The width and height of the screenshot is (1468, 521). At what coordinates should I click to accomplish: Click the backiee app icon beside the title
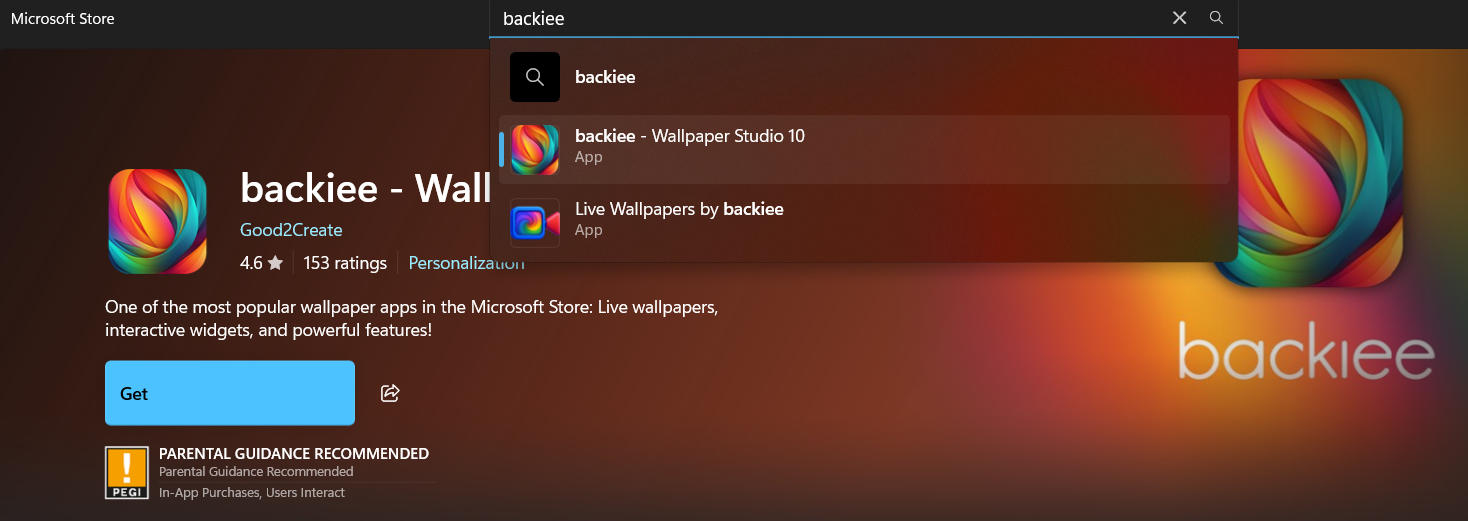pos(157,221)
